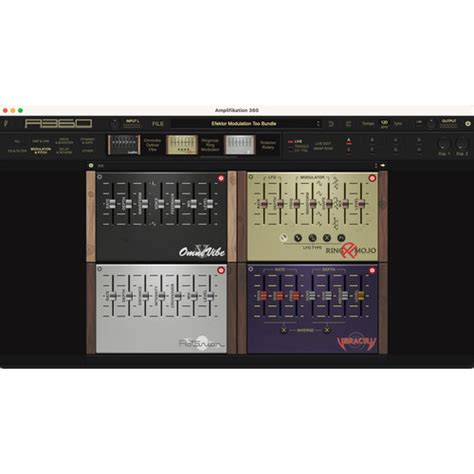474x474 pixels.
Task: Click the Rotarian RATE slider handle
Action: tap(113, 296)
